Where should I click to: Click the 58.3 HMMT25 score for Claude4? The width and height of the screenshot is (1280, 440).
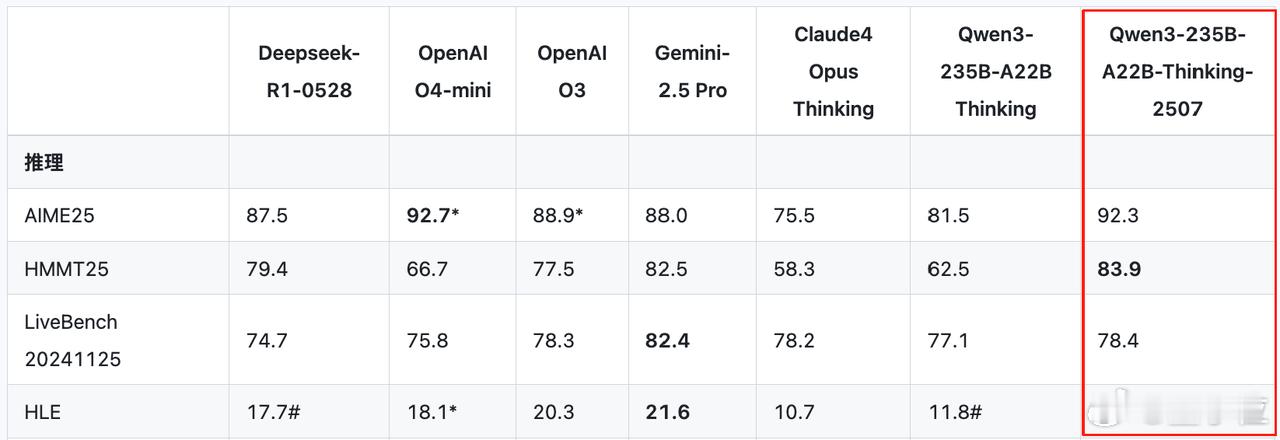click(x=793, y=268)
